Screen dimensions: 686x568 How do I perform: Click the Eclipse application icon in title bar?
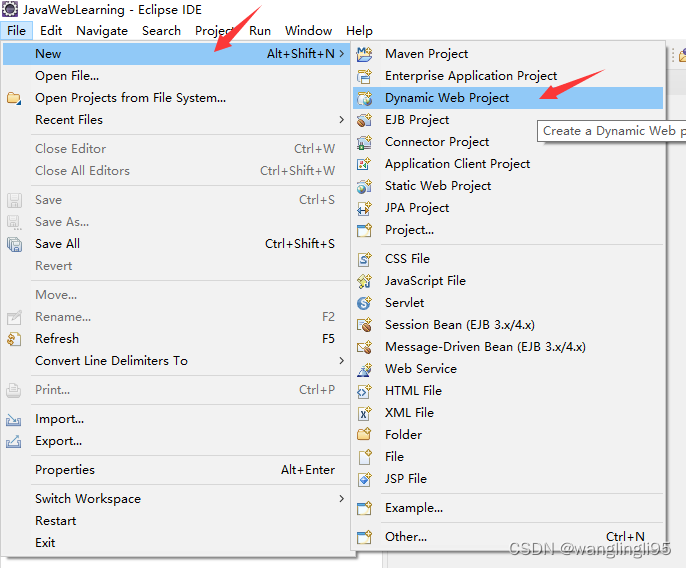coord(10,9)
